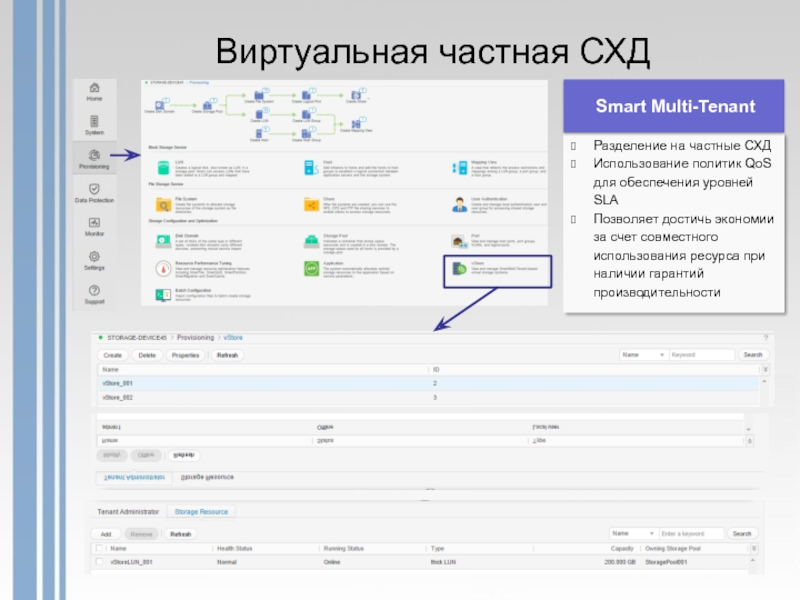
Task: Open the Home sidebar icon
Action: coord(94,87)
